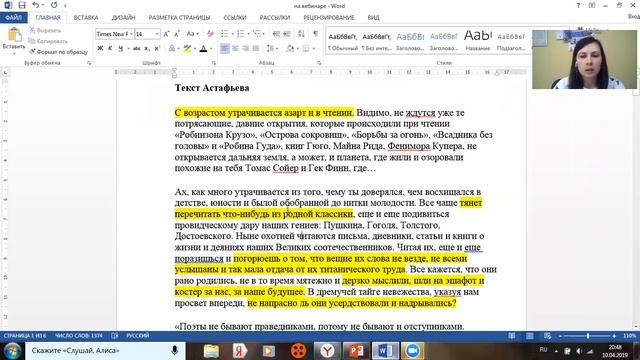
Task: Apply the Без интервала style
Action: (x=376, y=41)
